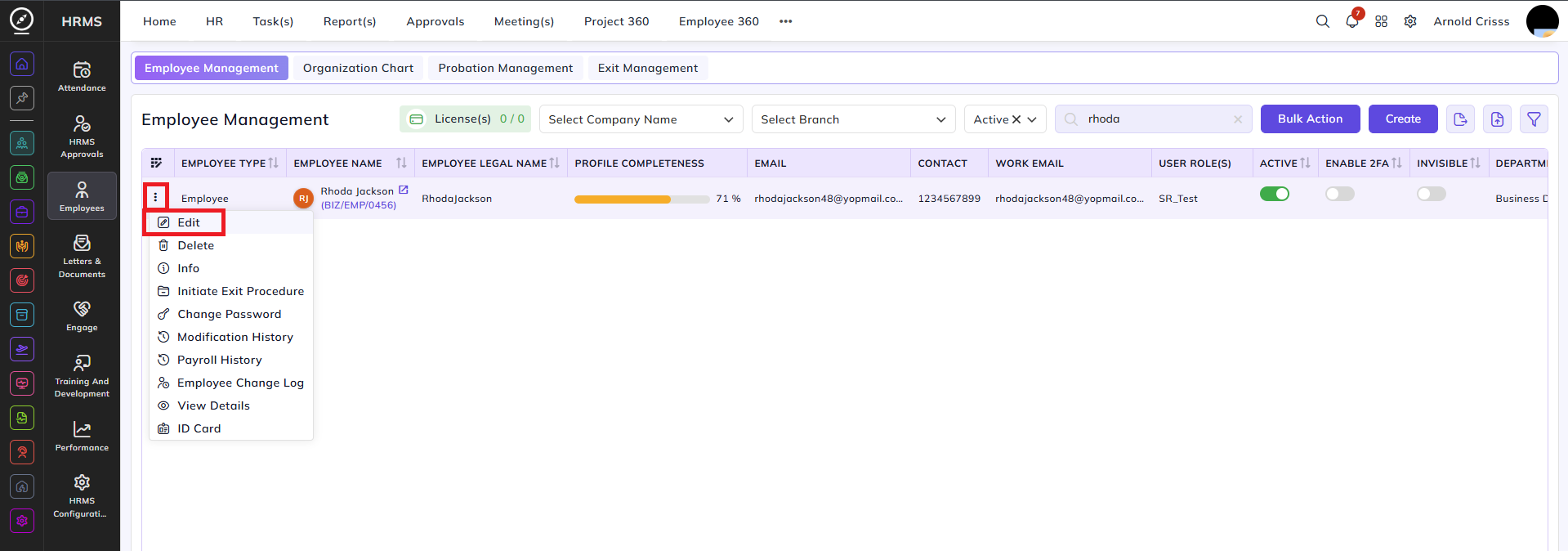
Task: Open Rhoda Jackson row three-dot menu
Action: pyautogui.click(x=155, y=197)
